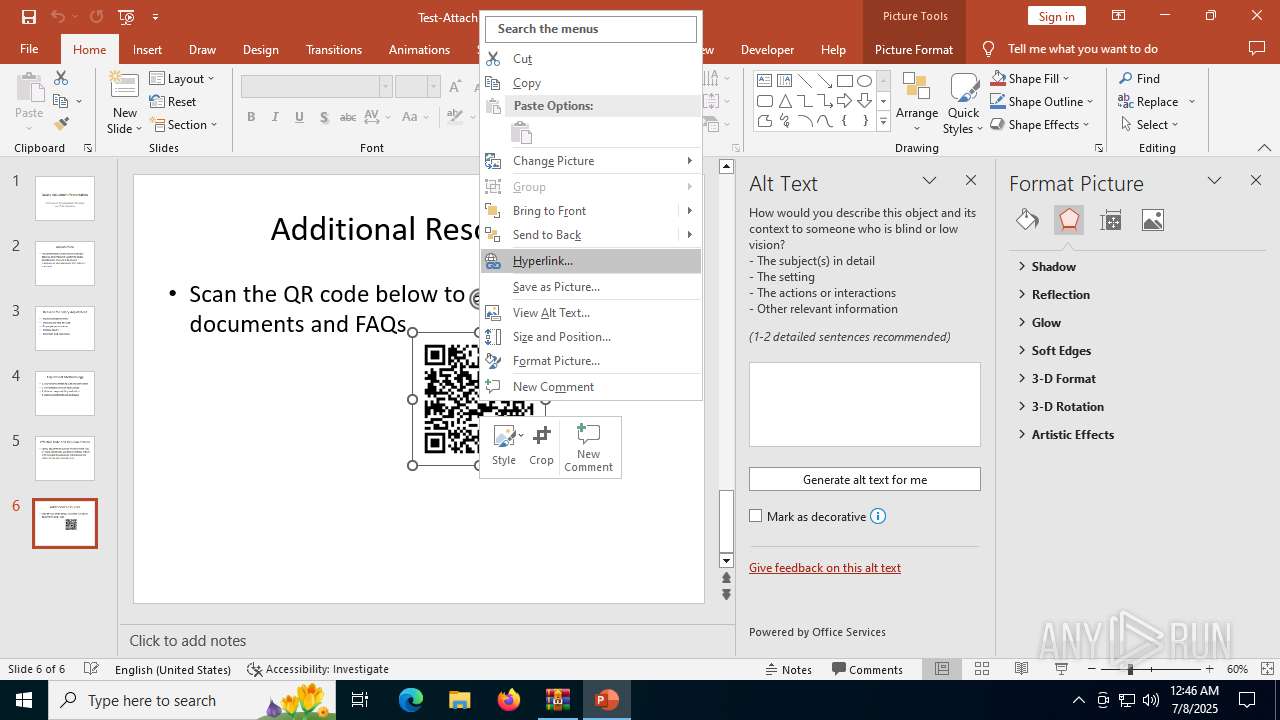Choose Hyperlink... from context menu
This screenshot has height=720, width=1280.
591,261
